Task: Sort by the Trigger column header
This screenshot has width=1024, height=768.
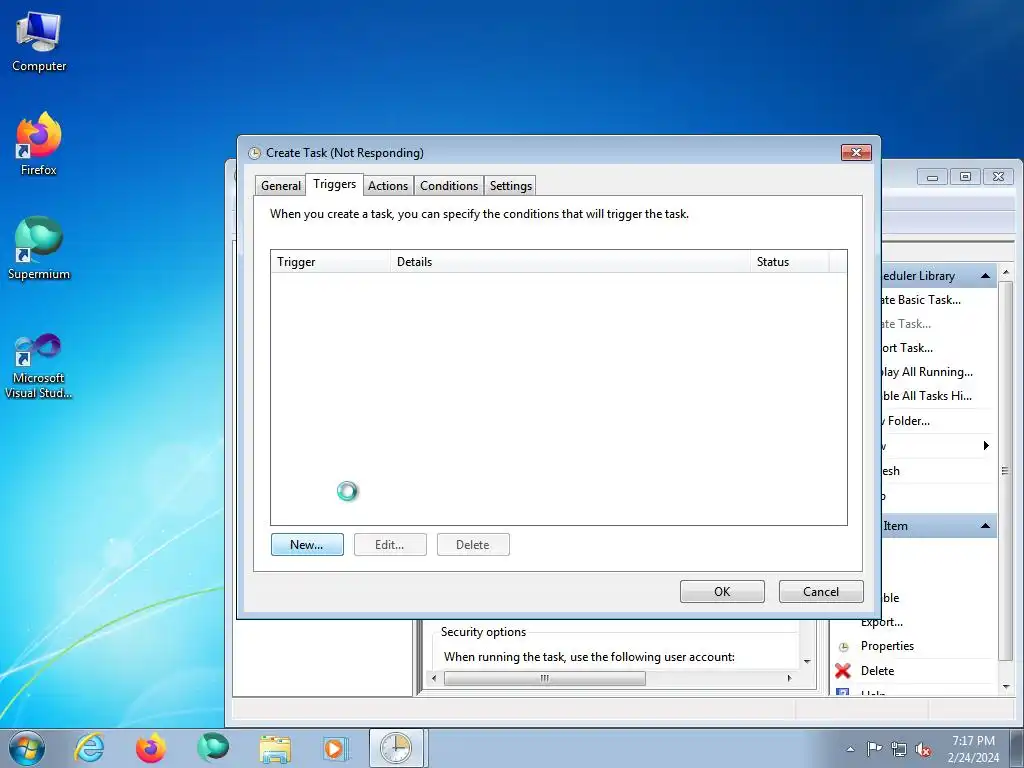Action: 330,262
